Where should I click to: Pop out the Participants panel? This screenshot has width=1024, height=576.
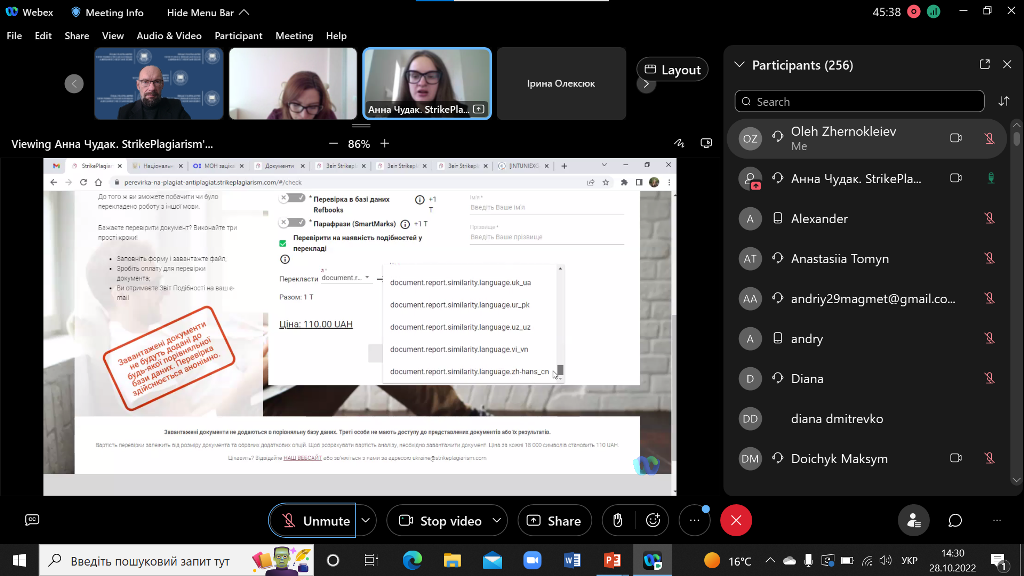985,65
